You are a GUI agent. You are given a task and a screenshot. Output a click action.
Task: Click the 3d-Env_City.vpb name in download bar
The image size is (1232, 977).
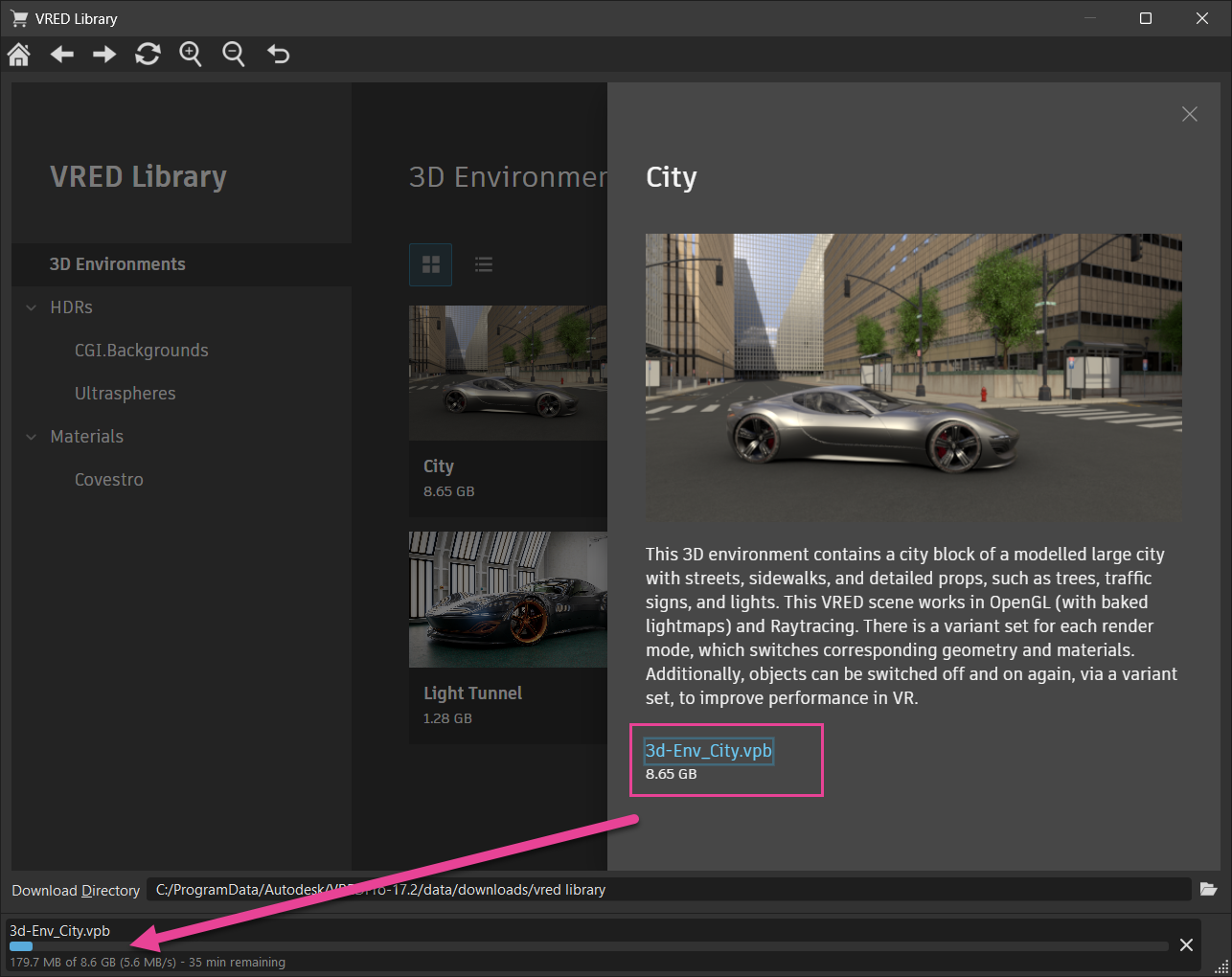click(x=60, y=931)
